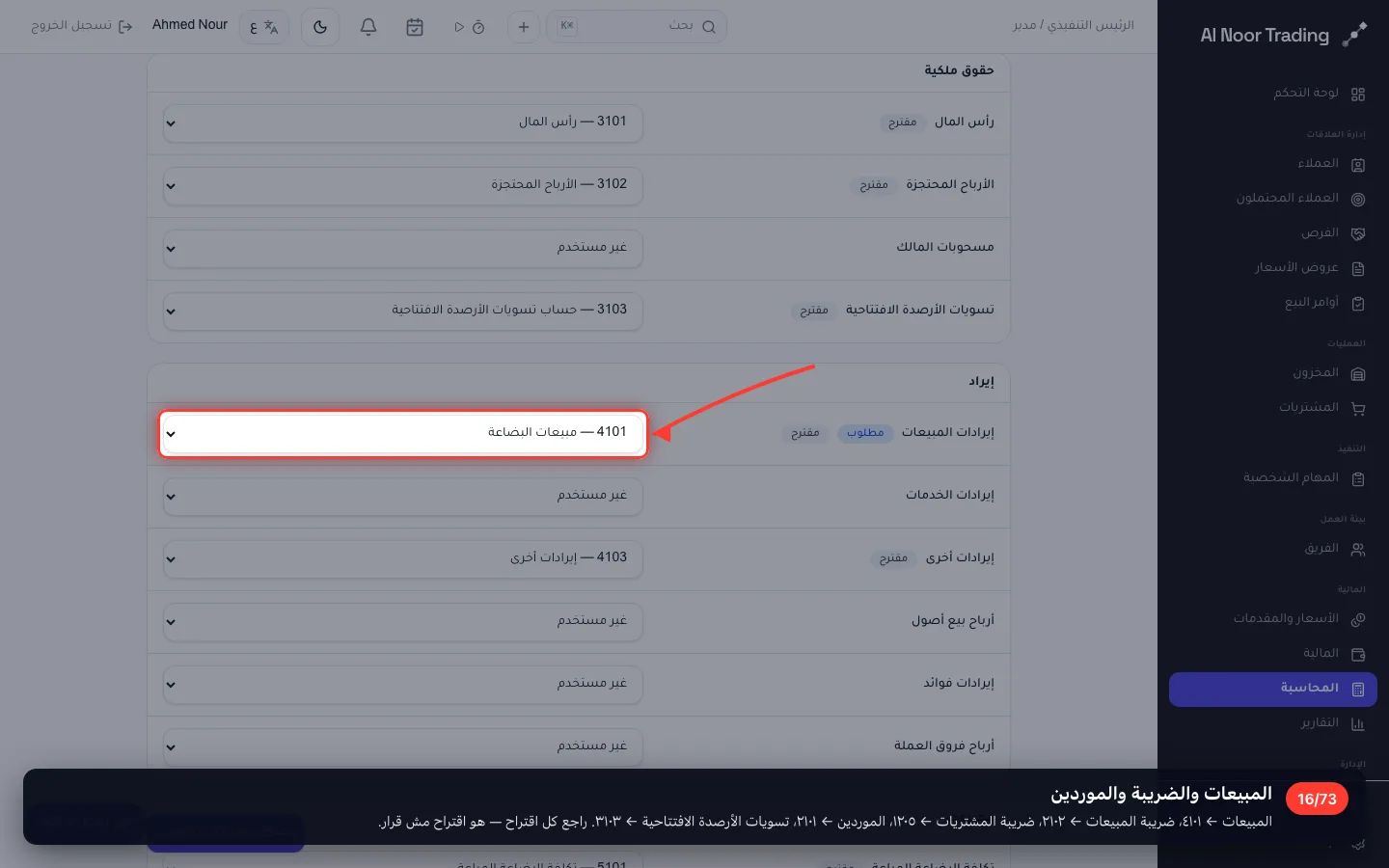Expand the إيرادات الخدمات account dropdown

pyautogui.click(x=402, y=496)
